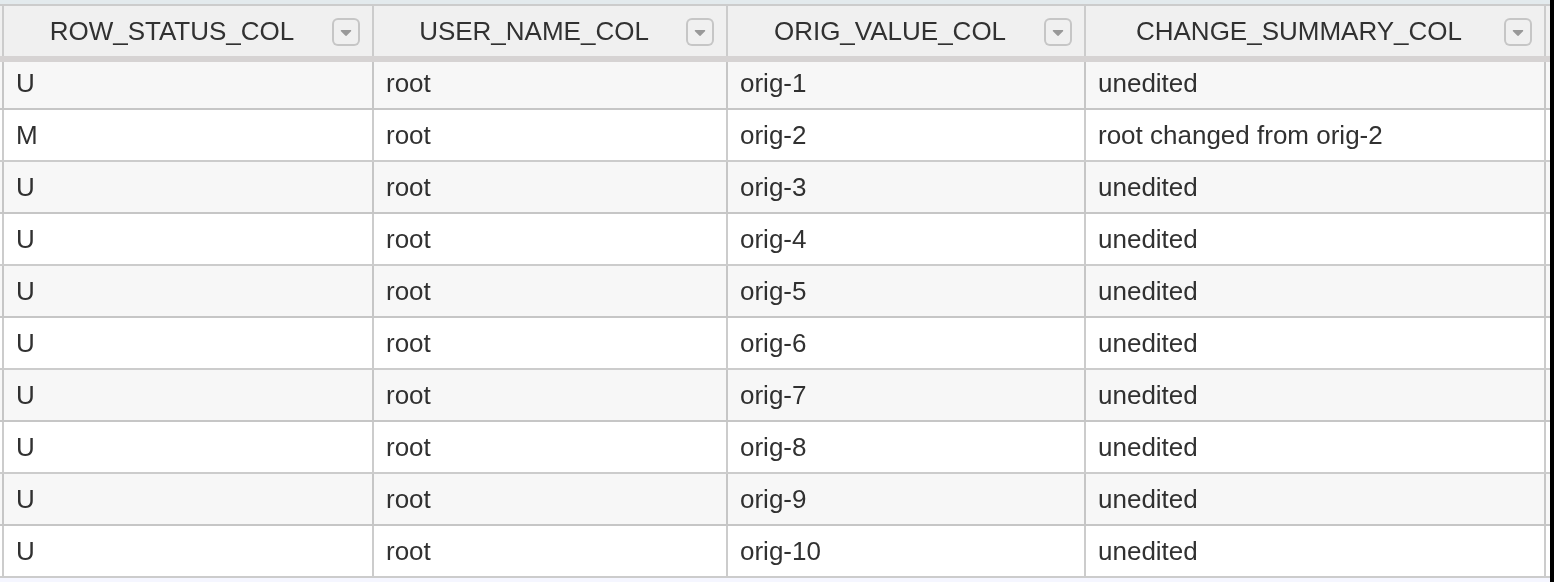Image resolution: width=1554 pixels, height=582 pixels.
Task: Select the user name cell in the orig-8 row
Action: tap(550, 447)
